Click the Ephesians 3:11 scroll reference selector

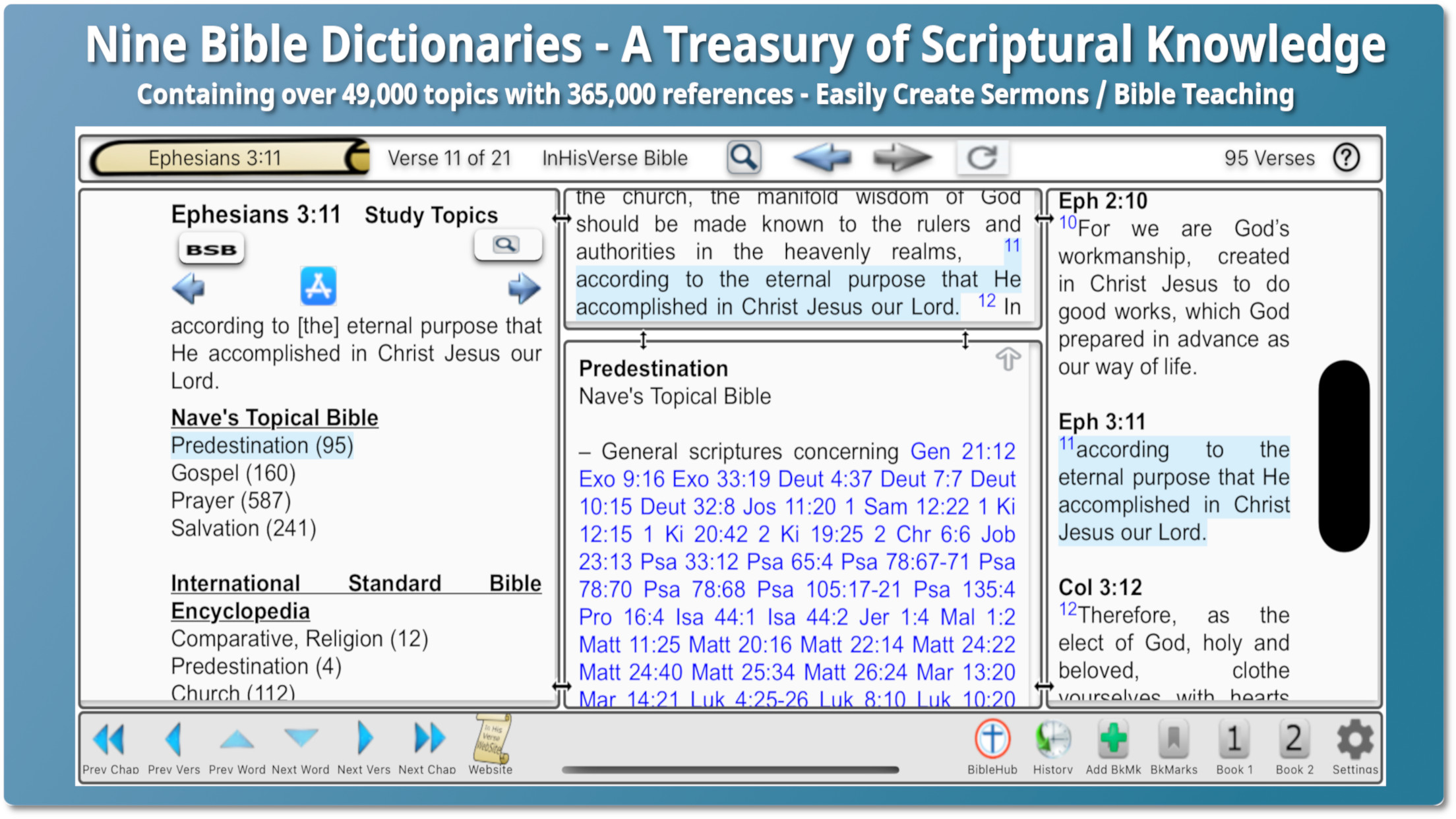[x=229, y=158]
